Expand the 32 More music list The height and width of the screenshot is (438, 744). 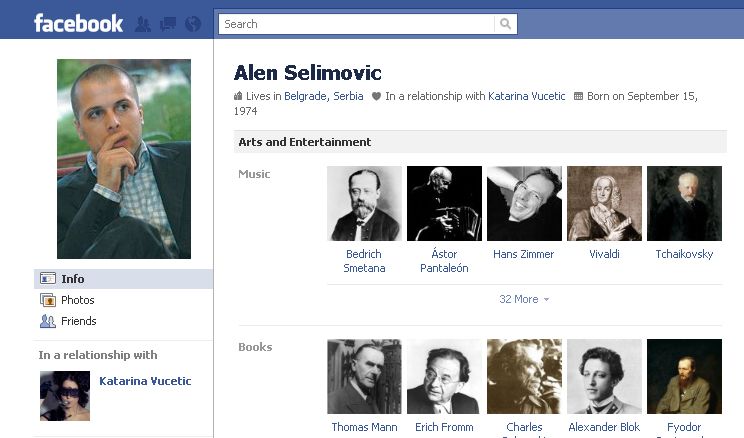[x=524, y=299]
